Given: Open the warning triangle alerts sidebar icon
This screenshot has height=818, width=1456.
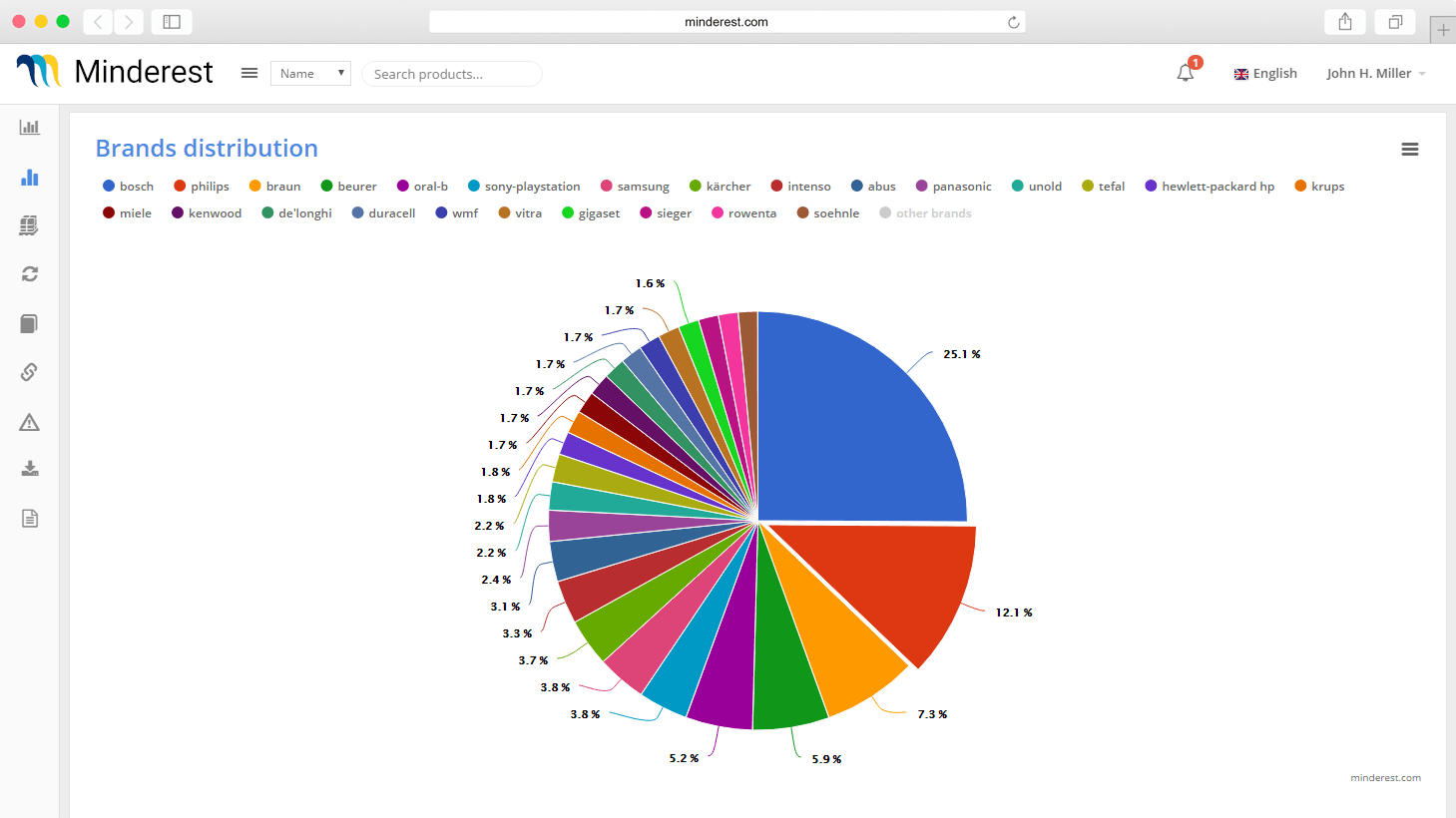Looking at the screenshot, I should coord(30,422).
